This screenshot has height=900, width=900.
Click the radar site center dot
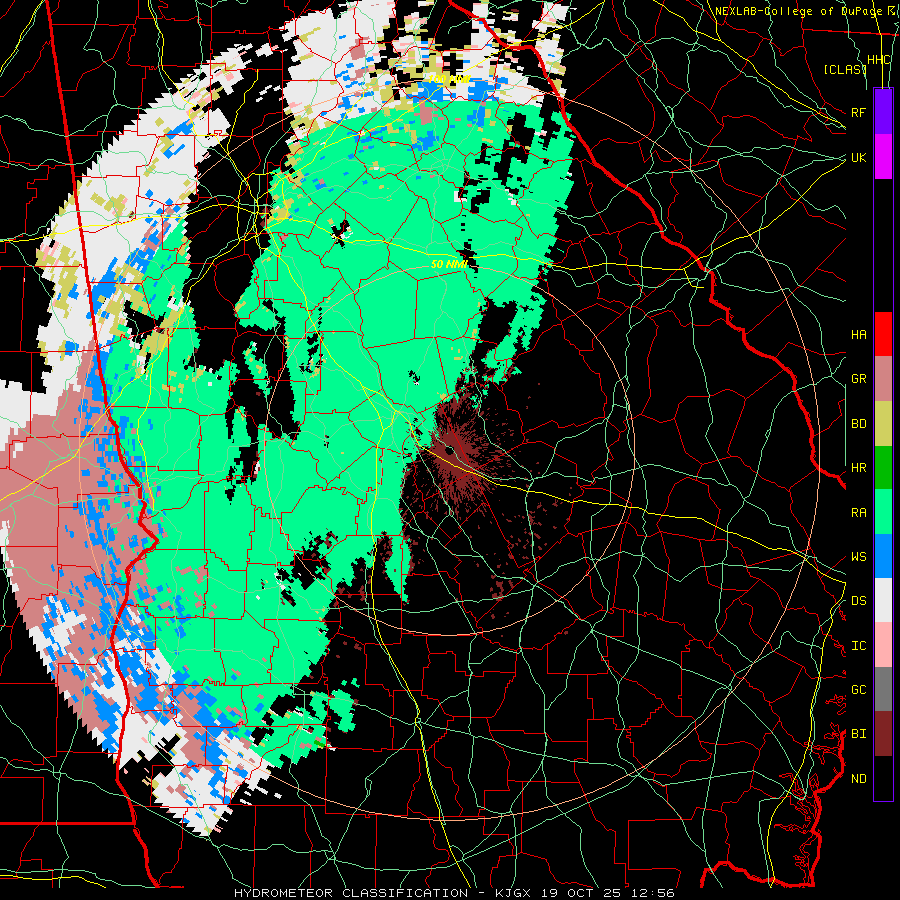click(x=448, y=451)
